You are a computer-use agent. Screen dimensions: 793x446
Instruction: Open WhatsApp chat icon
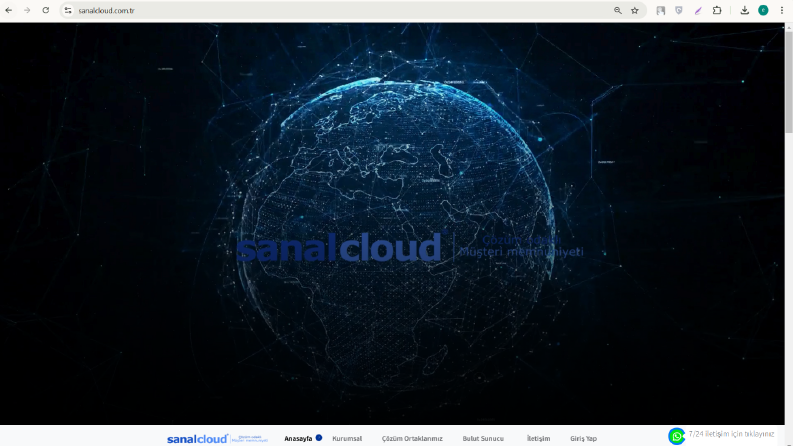click(x=677, y=436)
